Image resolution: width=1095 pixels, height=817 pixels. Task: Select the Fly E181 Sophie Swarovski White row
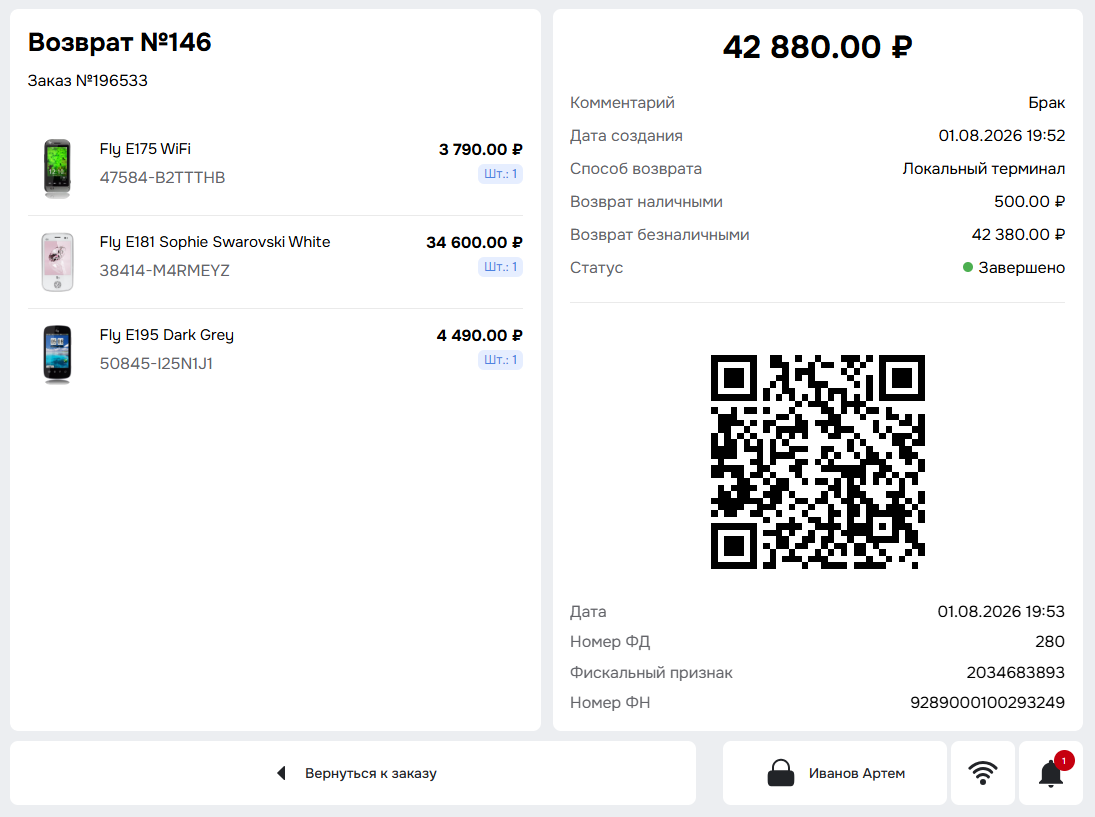pos(275,262)
